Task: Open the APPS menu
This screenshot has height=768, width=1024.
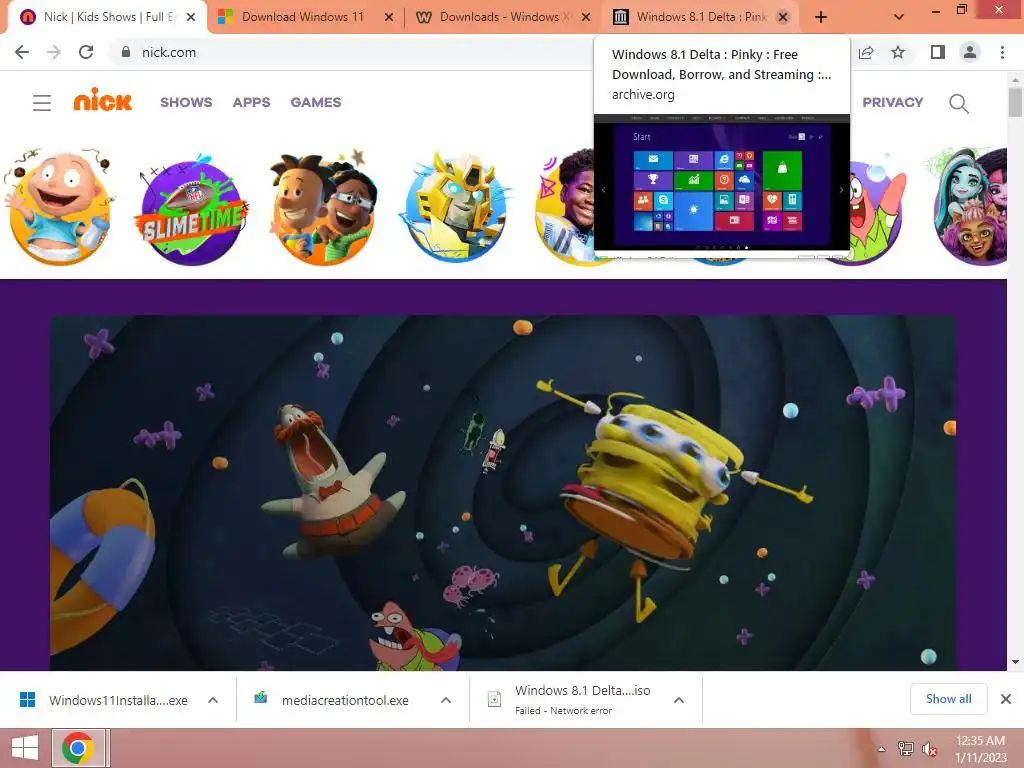Action: [x=251, y=103]
